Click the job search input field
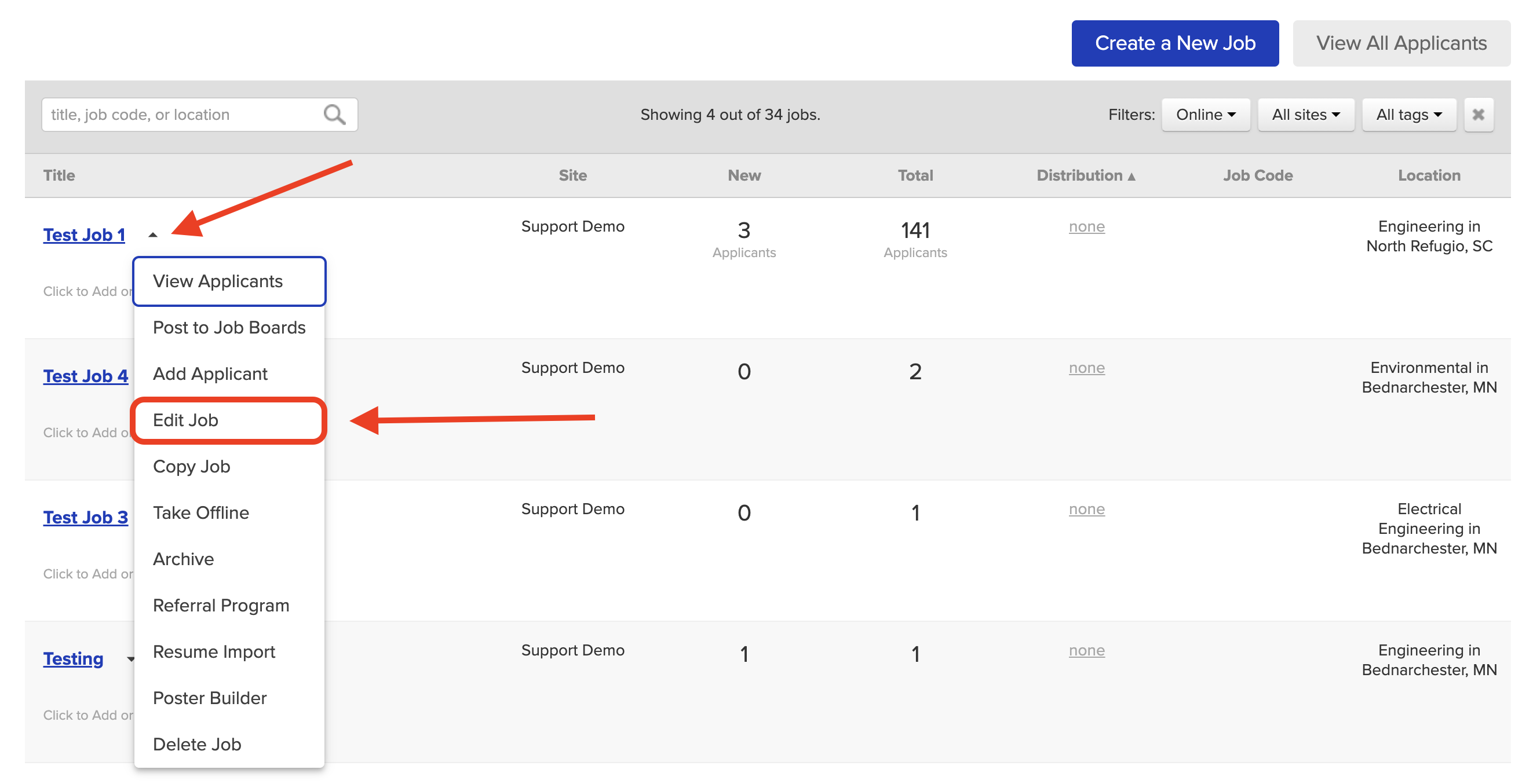Viewport: 1533px width, 784px height. click(178, 114)
